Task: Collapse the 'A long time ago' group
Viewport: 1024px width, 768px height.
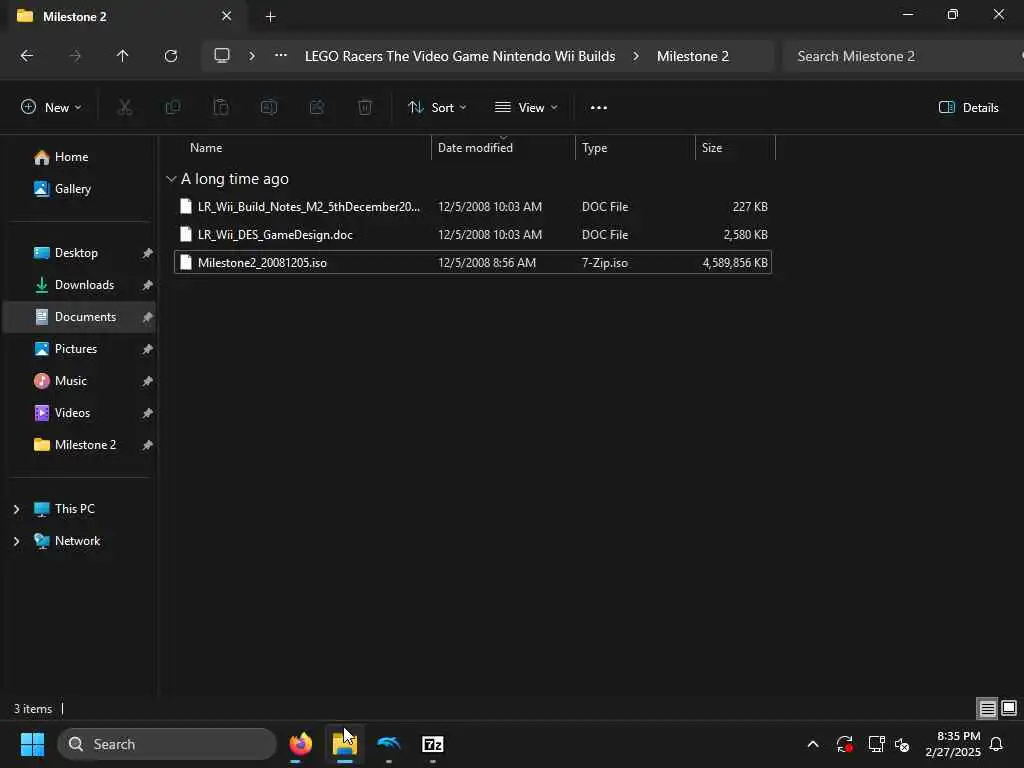Action: pyautogui.click(x=171, y=179)
